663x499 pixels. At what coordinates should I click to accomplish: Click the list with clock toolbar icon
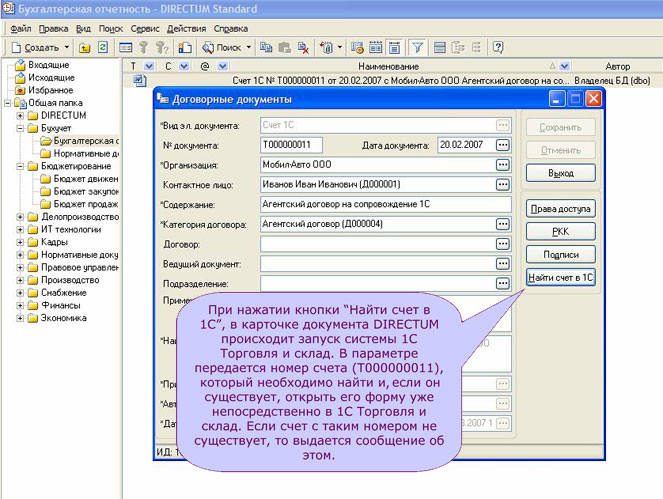coord(357,47)
